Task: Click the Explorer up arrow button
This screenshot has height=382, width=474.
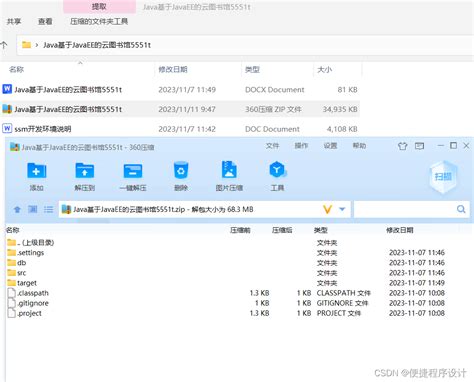Action: click(x=4, y=45)
